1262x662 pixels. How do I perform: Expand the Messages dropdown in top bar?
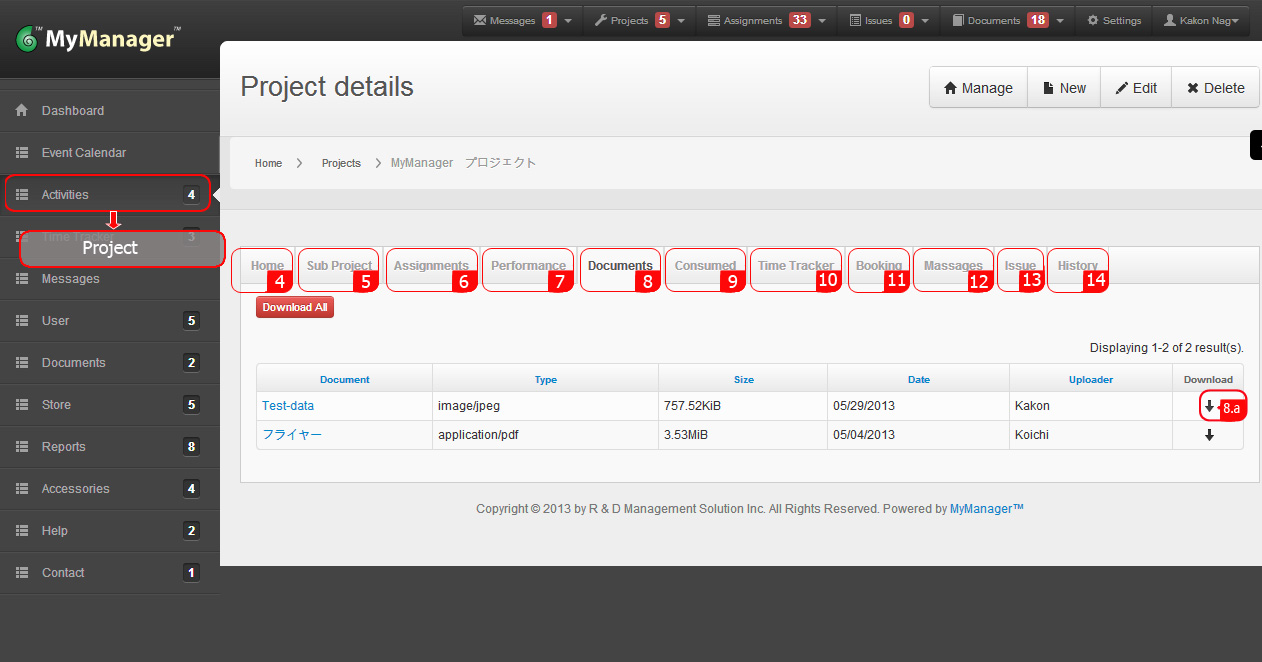pos(568,20)
